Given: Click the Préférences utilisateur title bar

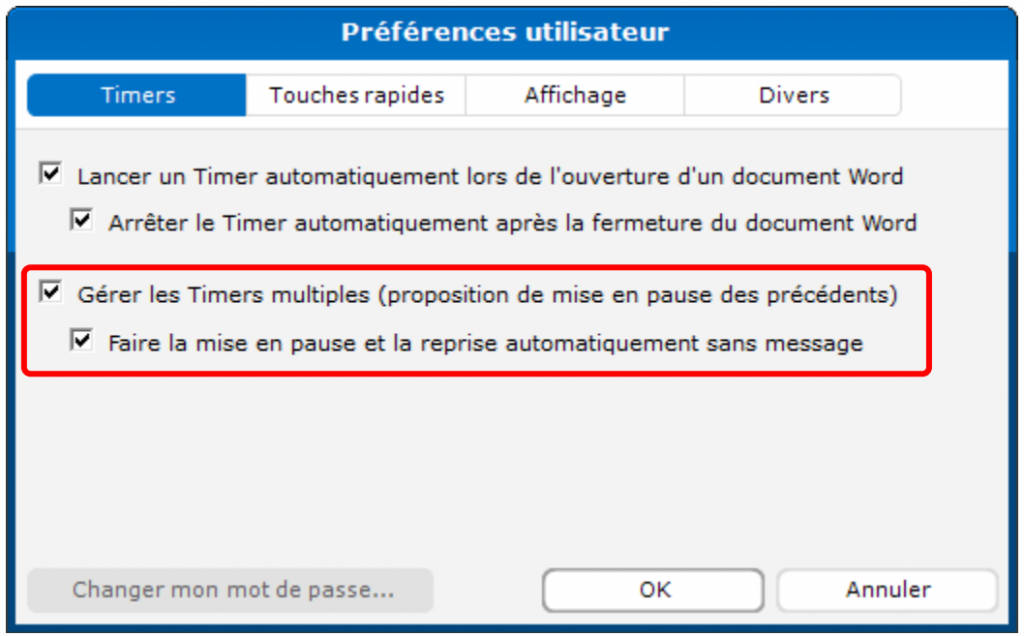Looking at the screenshot, I should pyautogui.click(x=505, y=32).
